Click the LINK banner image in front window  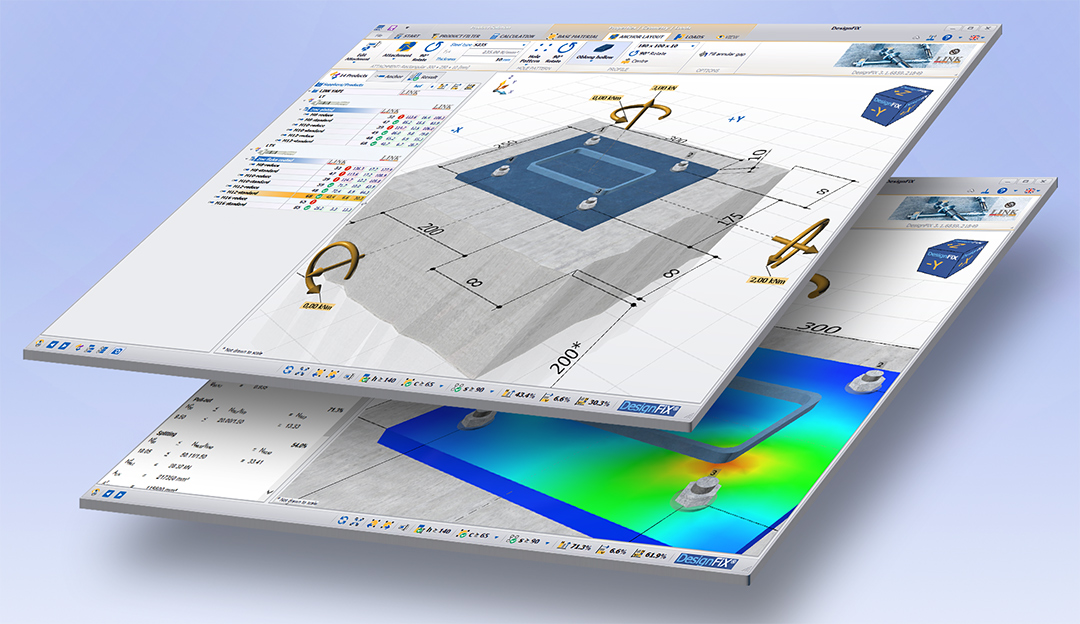(x=902, y=56)
